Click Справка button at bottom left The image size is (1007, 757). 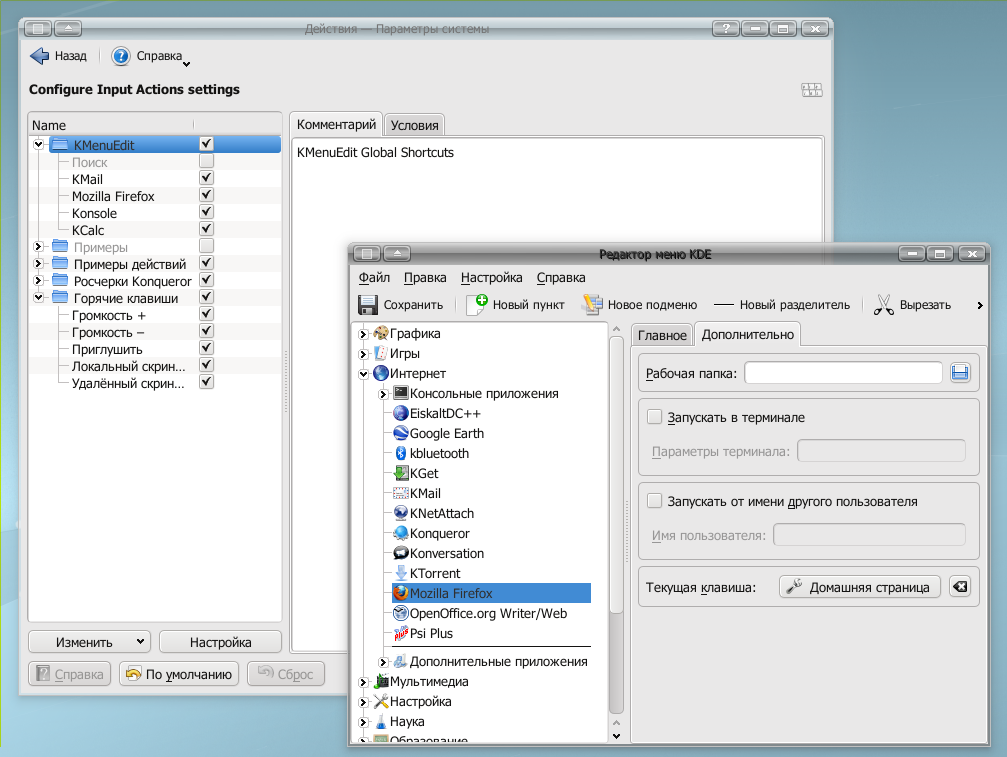pyautogui.click(x=70, y=674)
